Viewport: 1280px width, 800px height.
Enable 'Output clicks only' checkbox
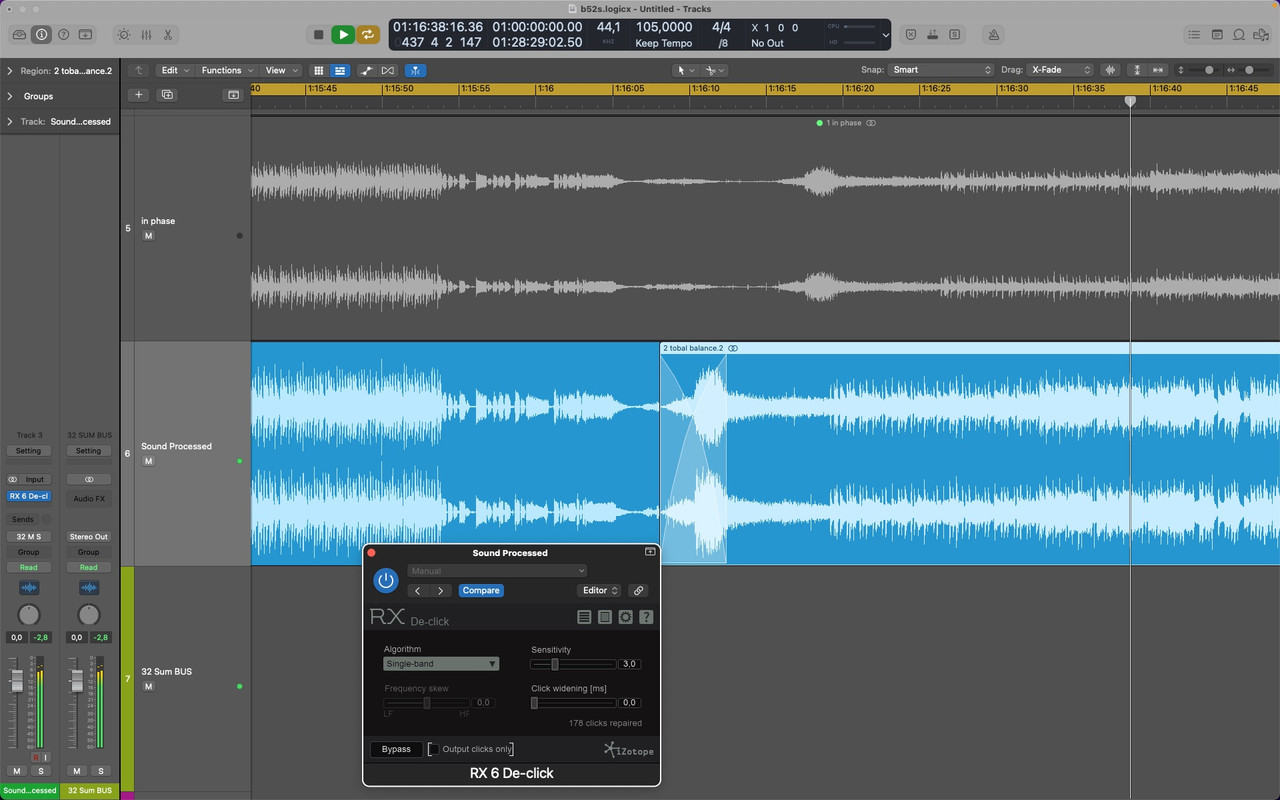pyautogui.click(x=433, y=749)
